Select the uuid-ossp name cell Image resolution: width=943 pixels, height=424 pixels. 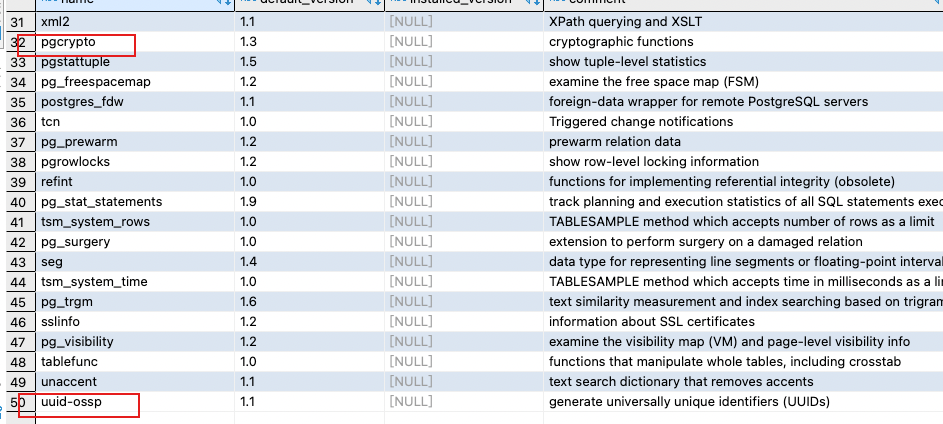tap(73, 402)
